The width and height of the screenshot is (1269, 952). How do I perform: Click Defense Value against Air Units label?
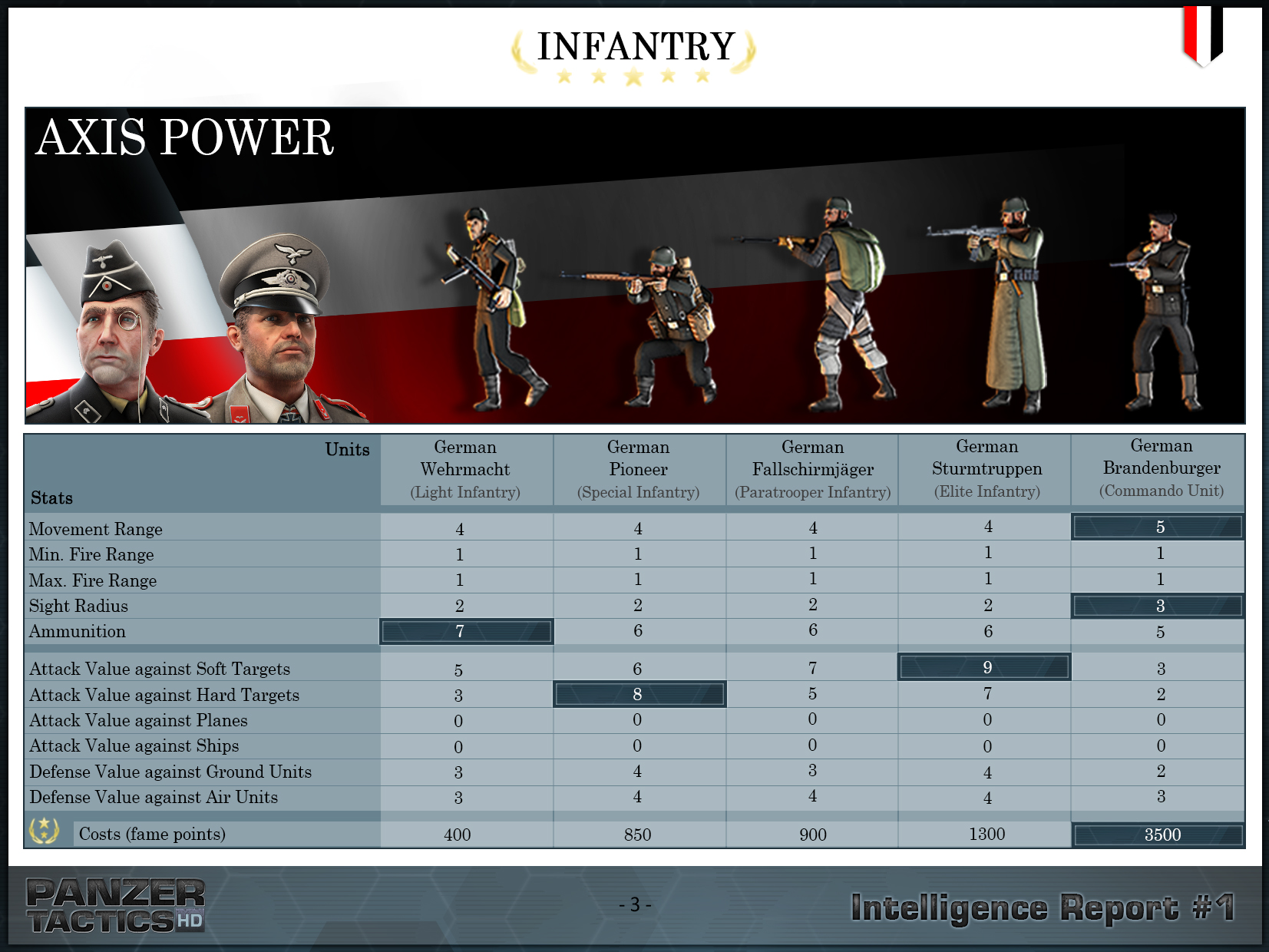pyautogui.click(x=154, y=797)
